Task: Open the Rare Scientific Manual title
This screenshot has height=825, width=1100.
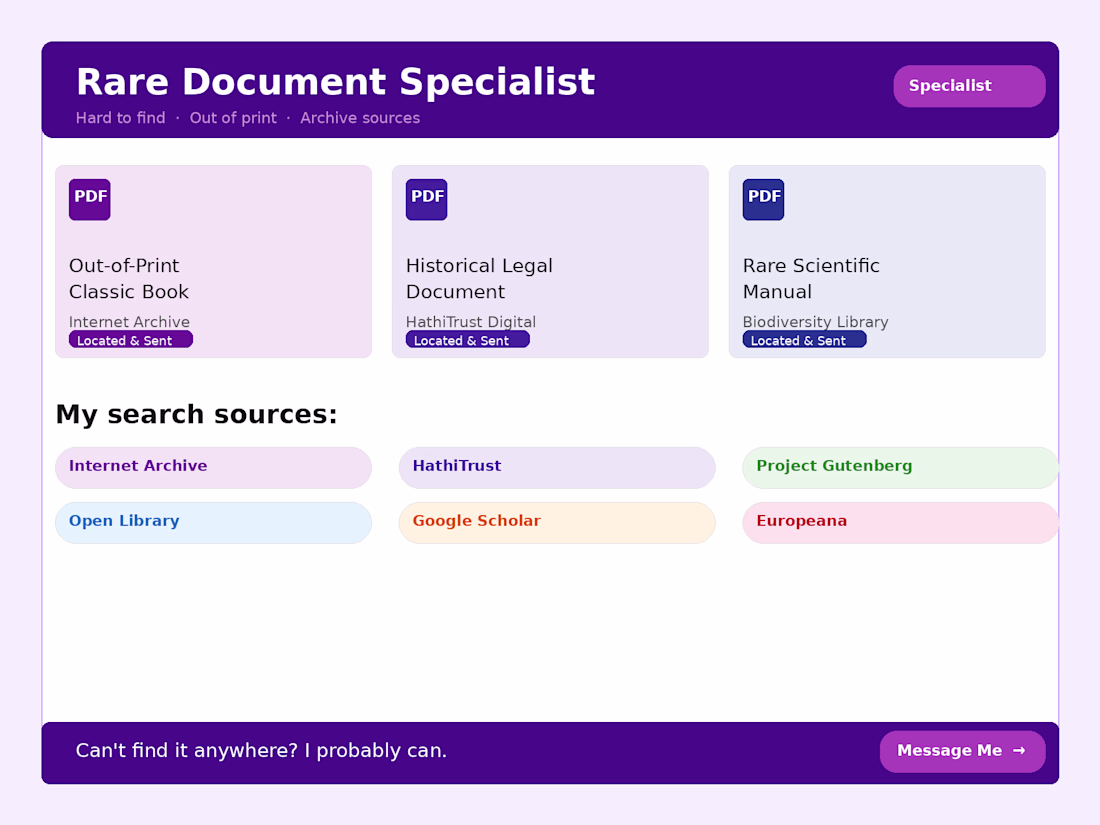Action: pos(811,279)
